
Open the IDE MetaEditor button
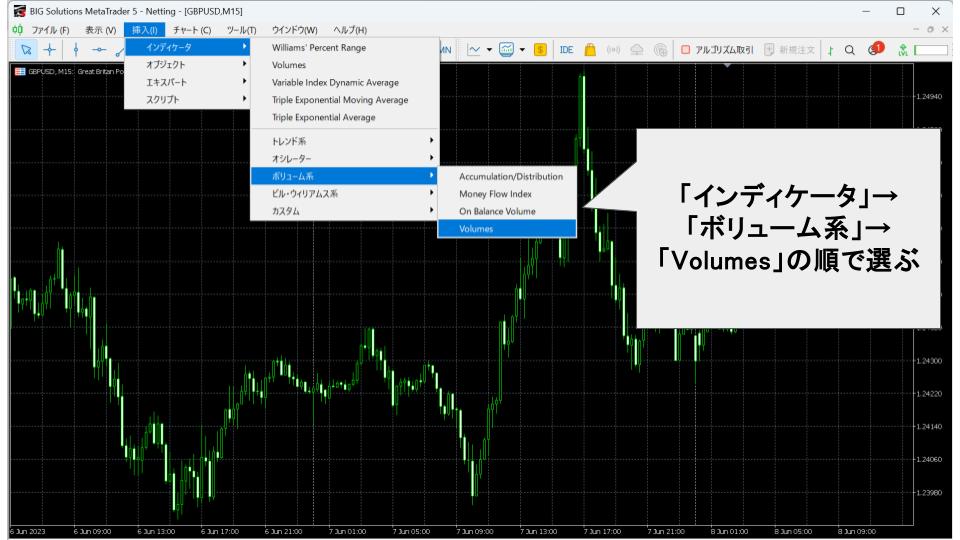coord(566,50)
